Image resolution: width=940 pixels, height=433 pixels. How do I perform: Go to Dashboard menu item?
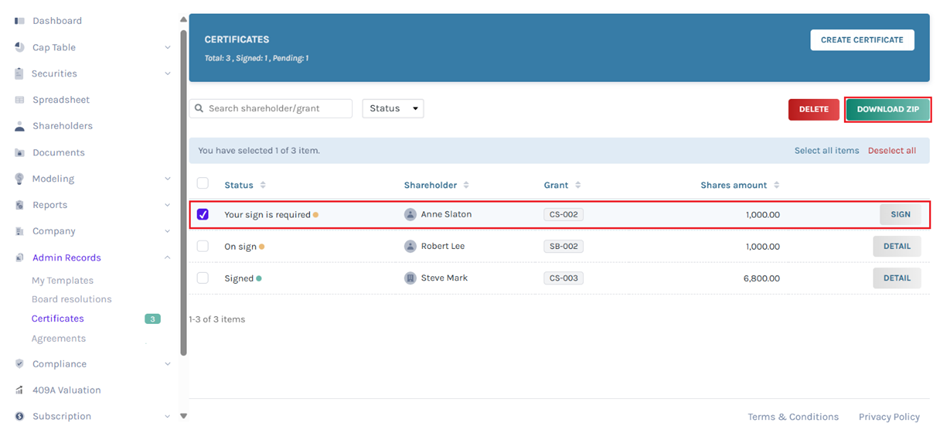click(57, 21)
